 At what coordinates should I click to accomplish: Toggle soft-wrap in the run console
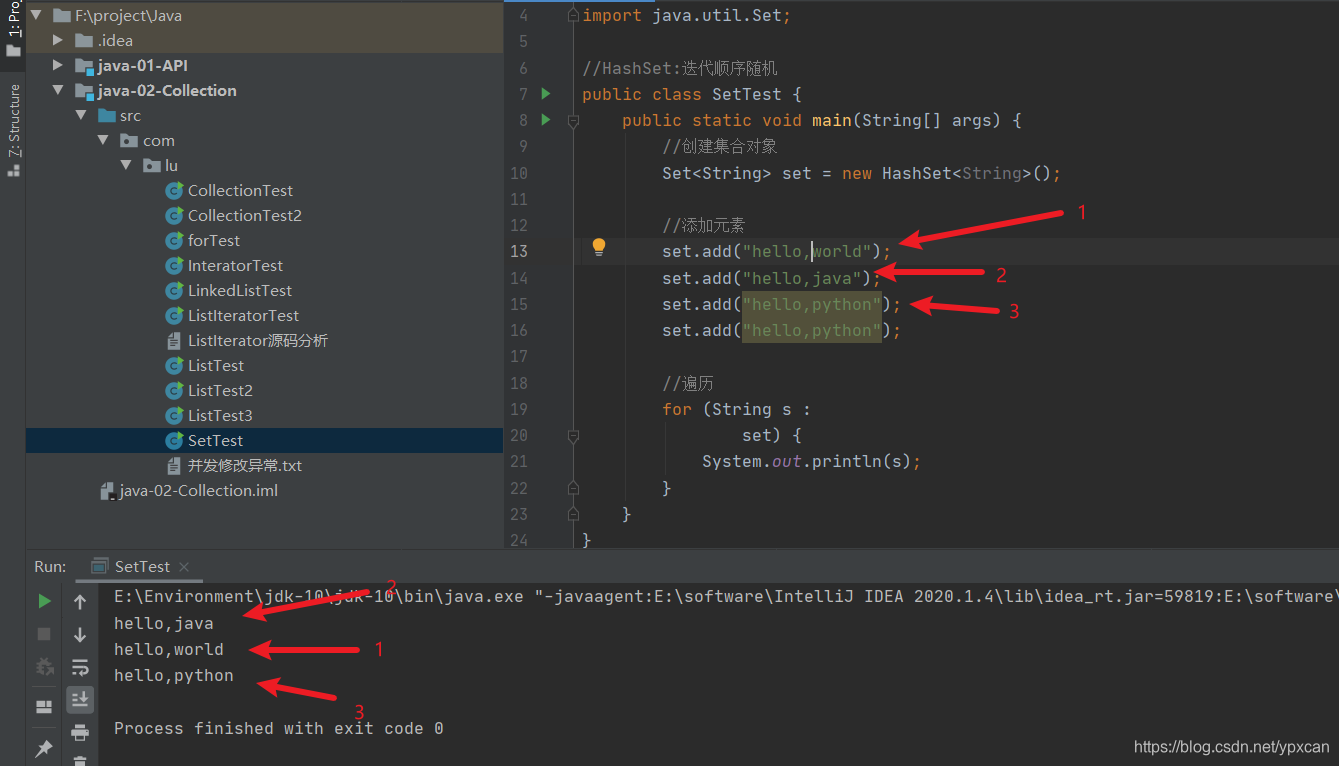[80, 667]
